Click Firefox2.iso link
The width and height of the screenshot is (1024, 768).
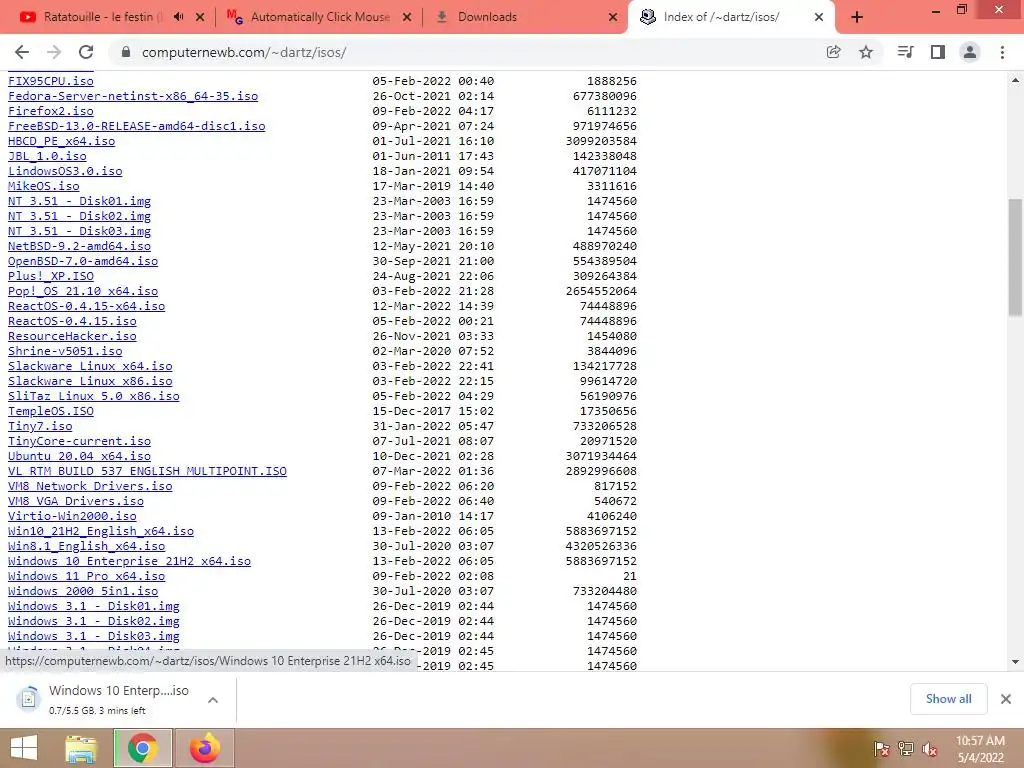click(x=51, y=111)
